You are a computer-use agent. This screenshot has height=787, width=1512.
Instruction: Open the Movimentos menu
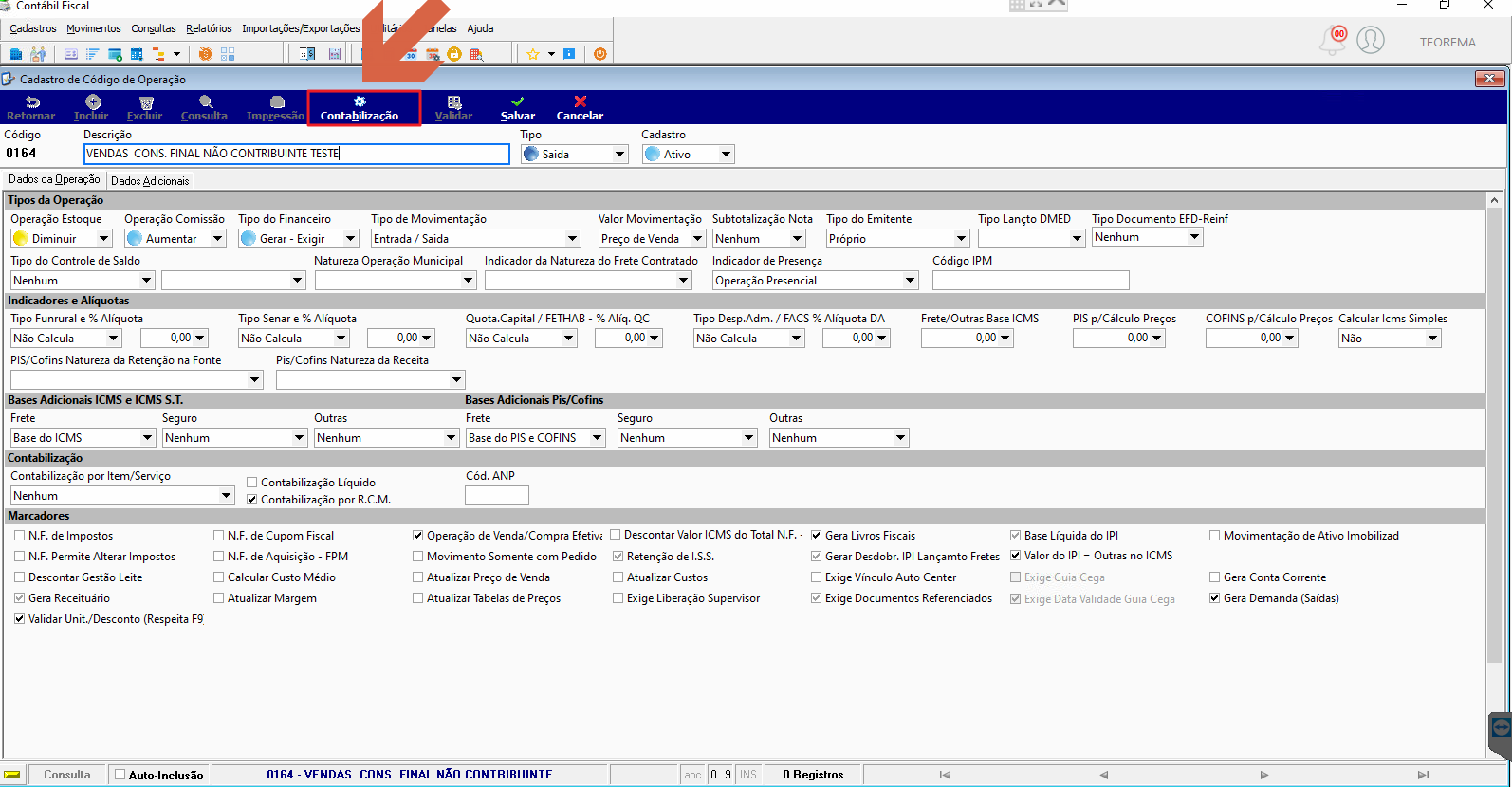pos(94,28)
